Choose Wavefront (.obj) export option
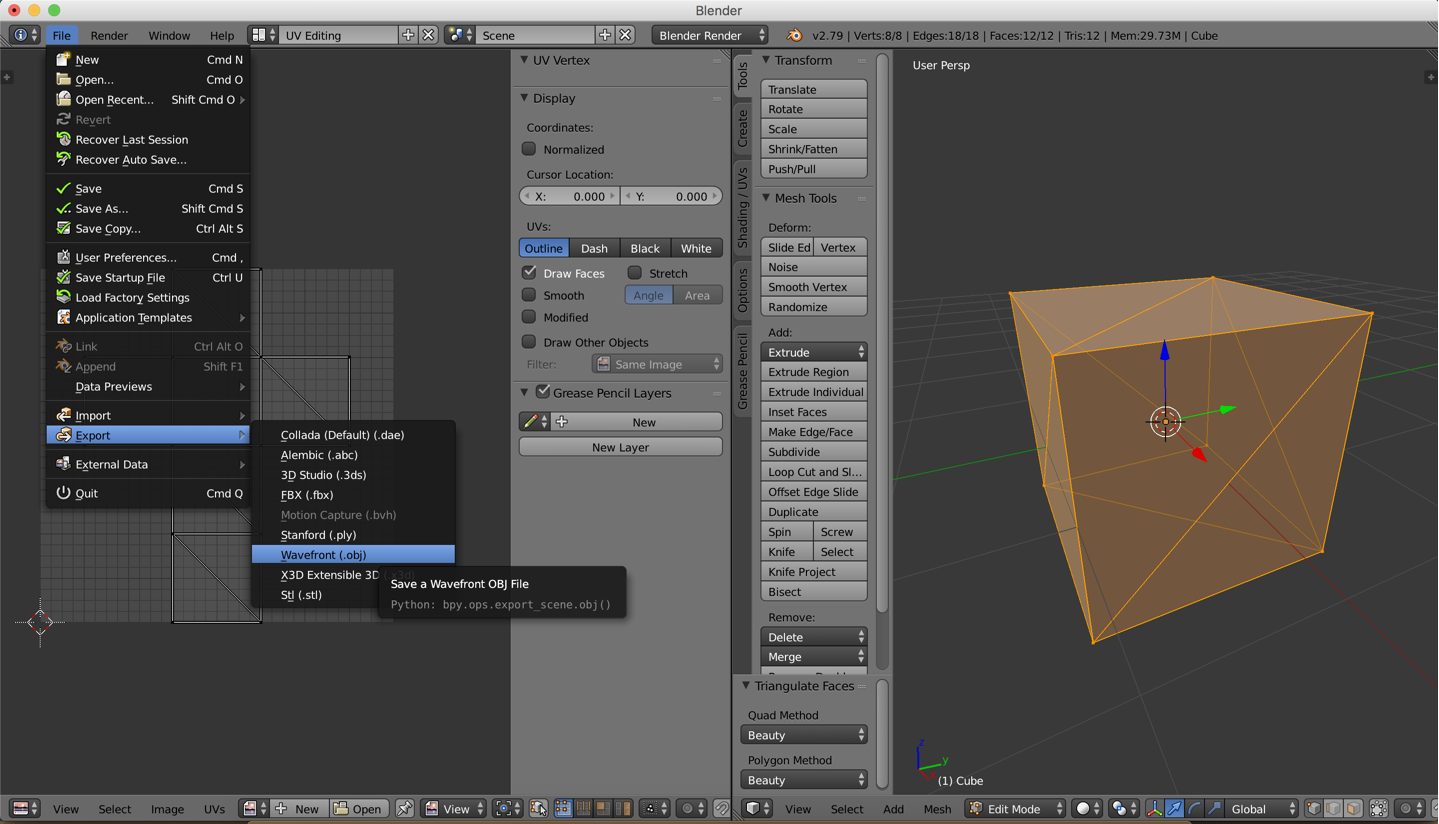This screenshot has width=1439, height=824. click(353, 554)
